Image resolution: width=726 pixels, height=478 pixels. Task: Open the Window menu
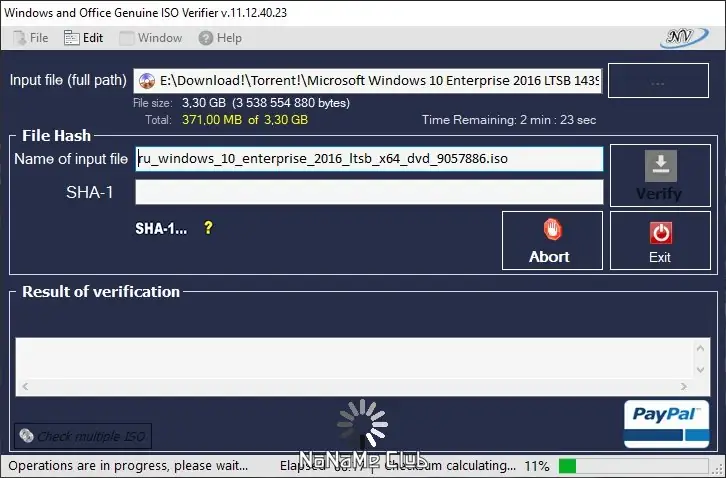(x=151, y=38)
